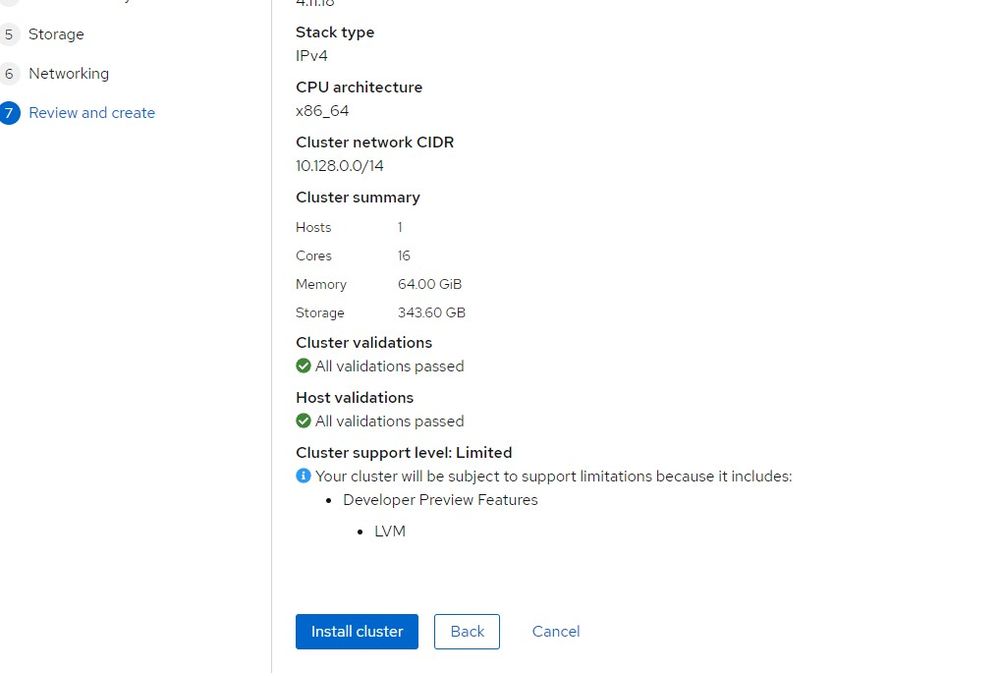The width and height of the screenshot is (1000, 676).
Task: Click the Cluster support level: Limited heading
Action: [404, 452]
